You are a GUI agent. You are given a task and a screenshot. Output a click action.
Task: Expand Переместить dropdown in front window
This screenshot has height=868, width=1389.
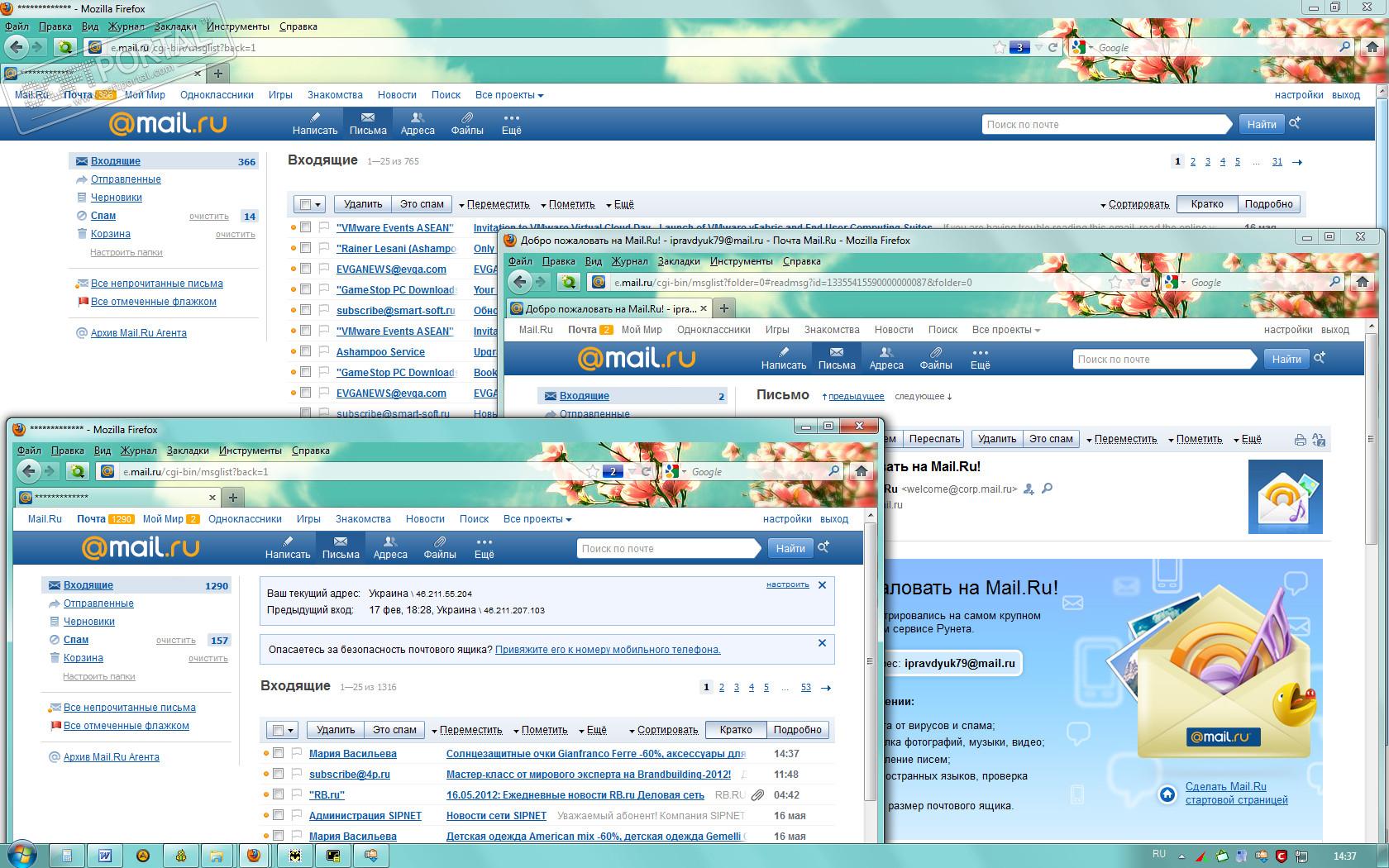468,731
